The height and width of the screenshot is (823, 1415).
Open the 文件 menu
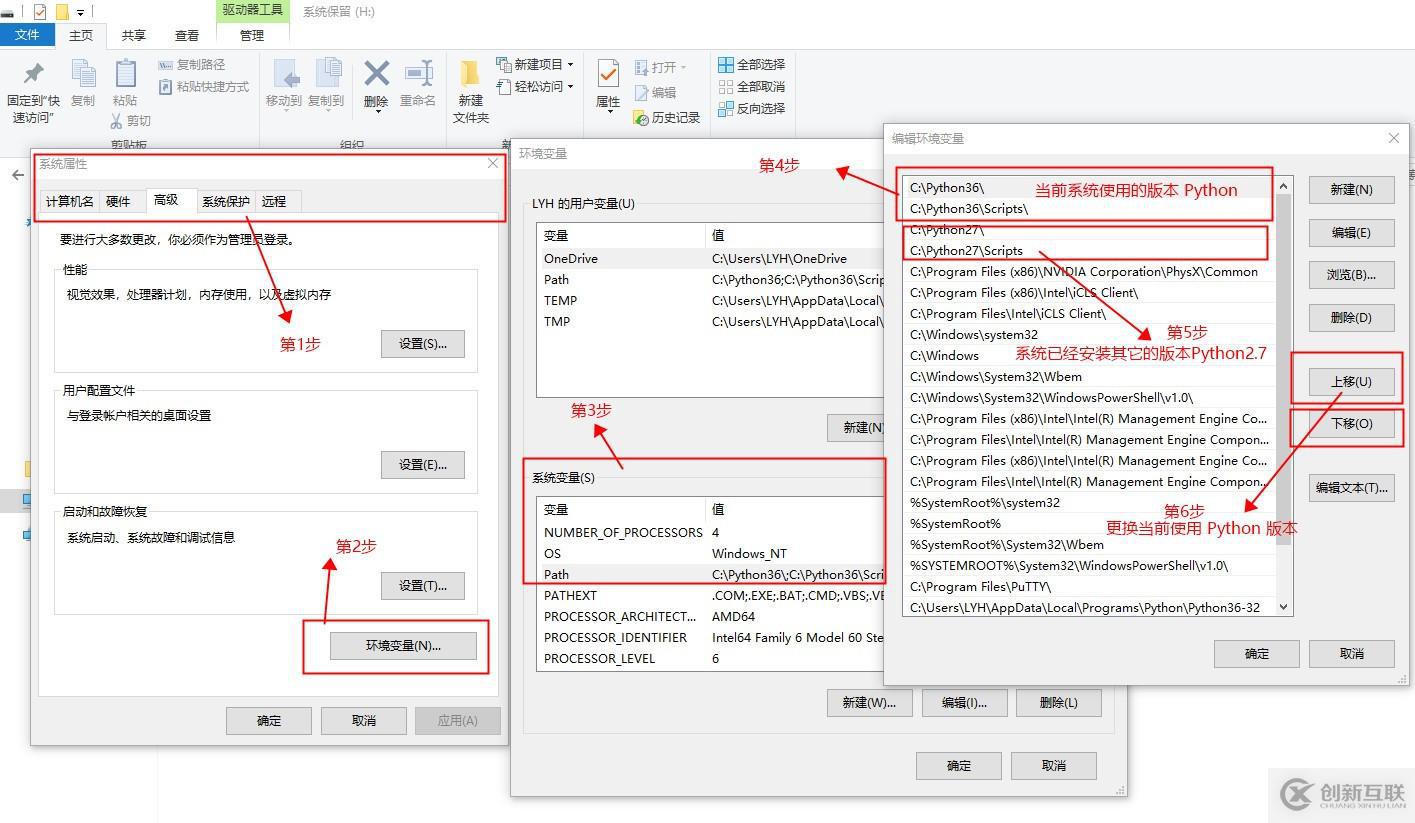tap(28, 34)
